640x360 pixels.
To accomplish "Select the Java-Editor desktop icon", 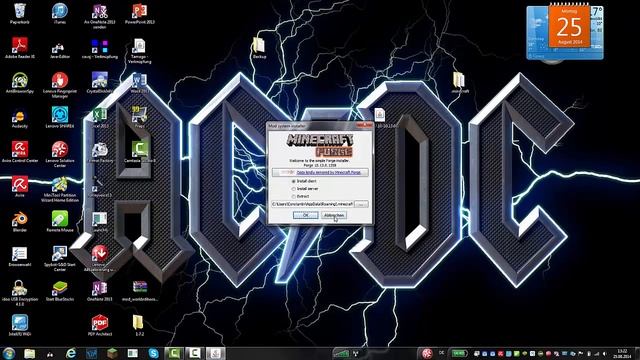I will [60, 48].
